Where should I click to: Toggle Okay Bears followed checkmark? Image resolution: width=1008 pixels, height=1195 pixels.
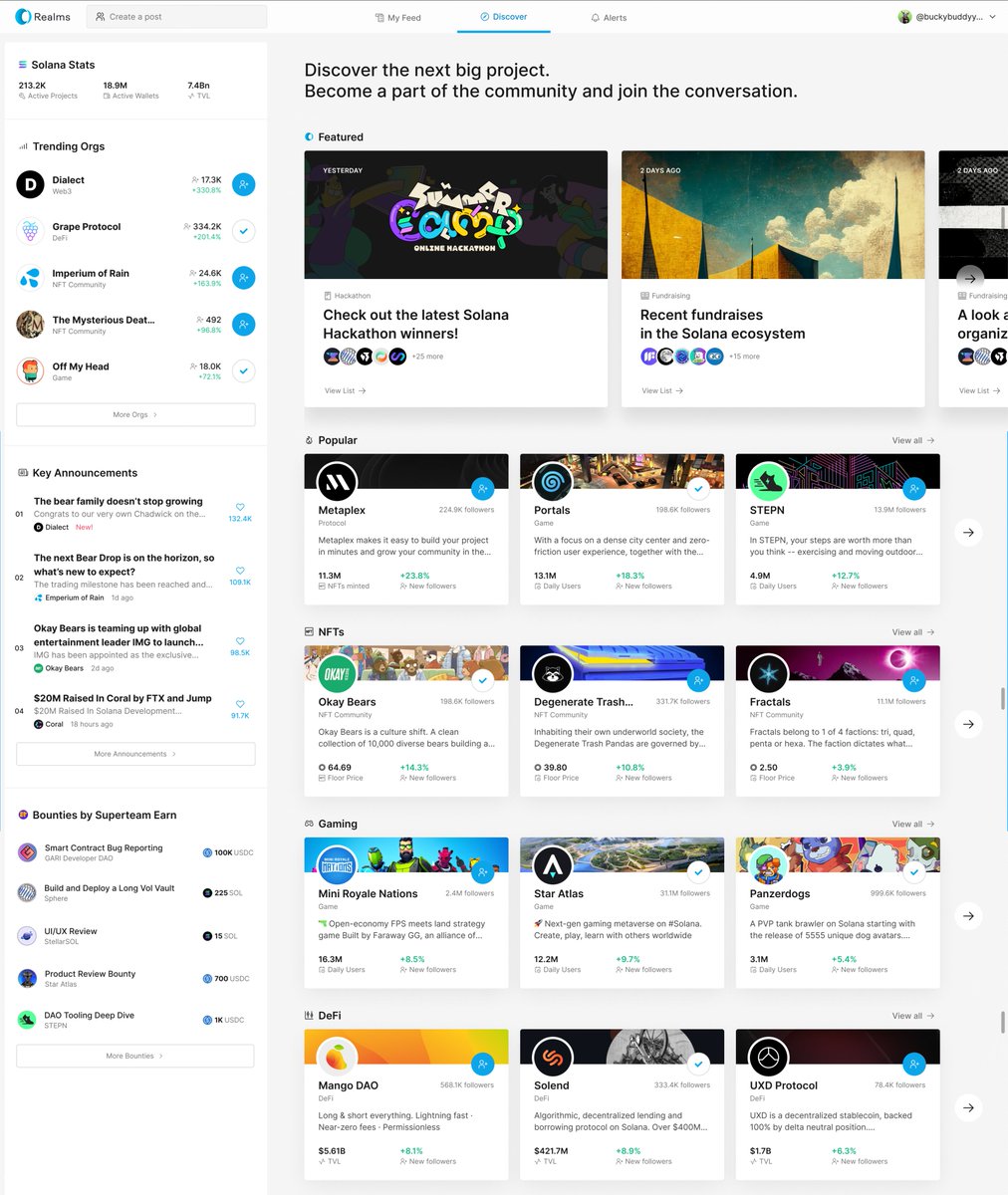pos(482,681)
